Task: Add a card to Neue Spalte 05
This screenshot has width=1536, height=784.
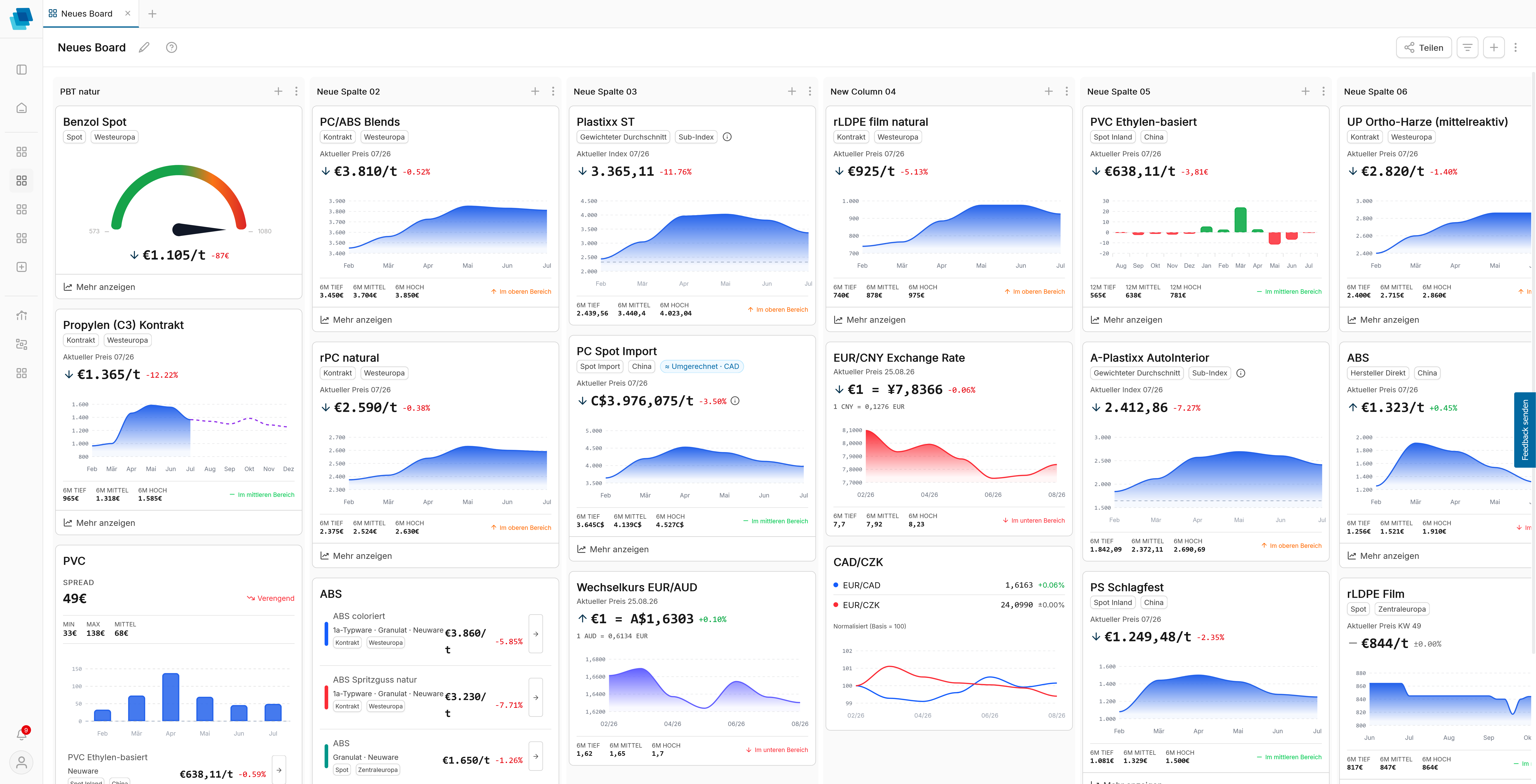Action: [x=1305, y=91]
